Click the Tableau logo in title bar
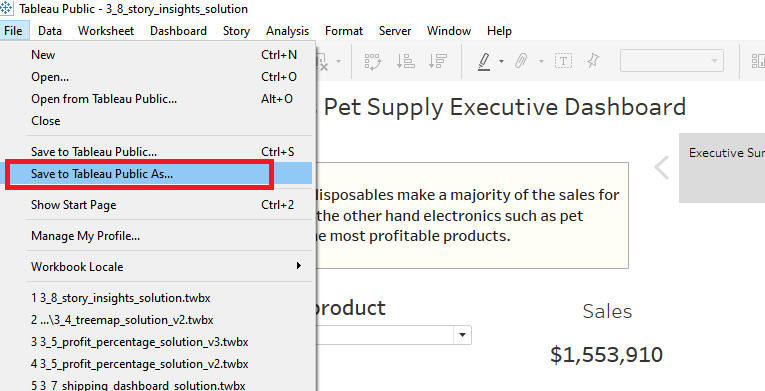 pos(7,9)
